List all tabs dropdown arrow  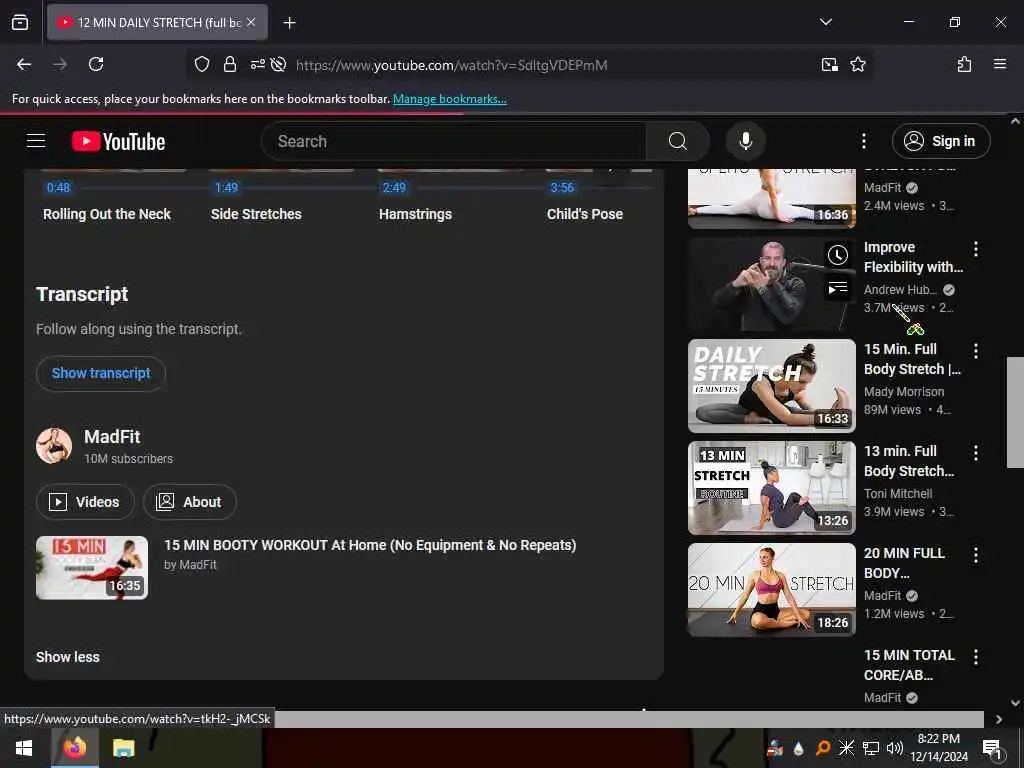(x=825, y=22)
